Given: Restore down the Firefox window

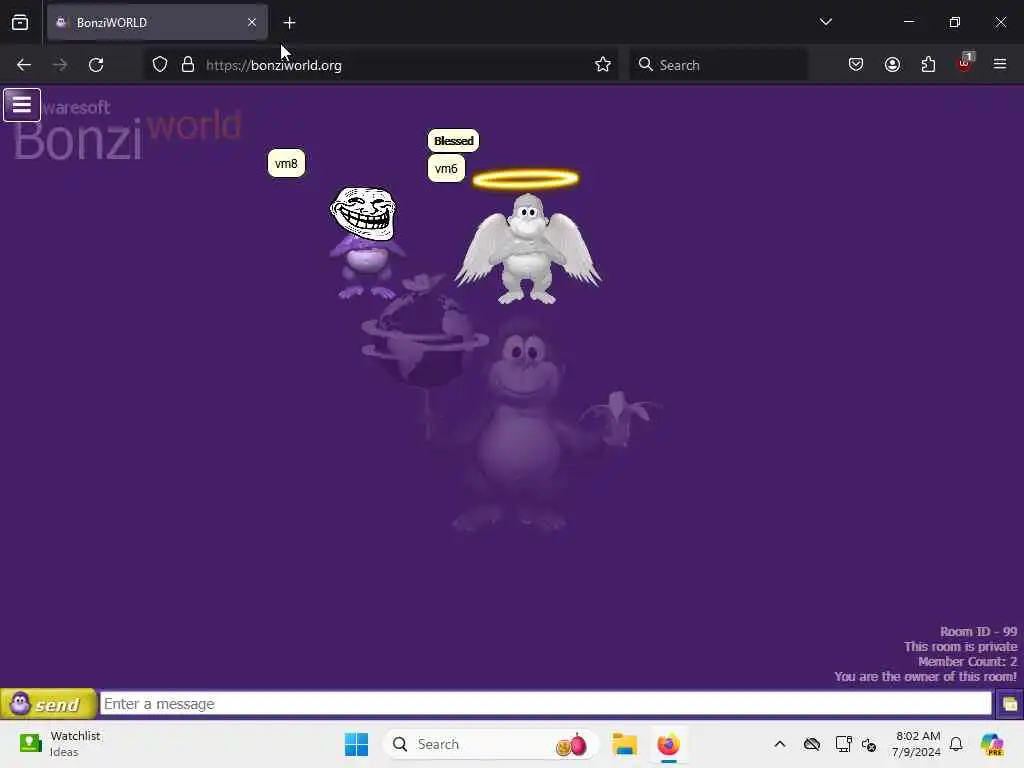Looking at the screenshot, I should tap(955, 22).
